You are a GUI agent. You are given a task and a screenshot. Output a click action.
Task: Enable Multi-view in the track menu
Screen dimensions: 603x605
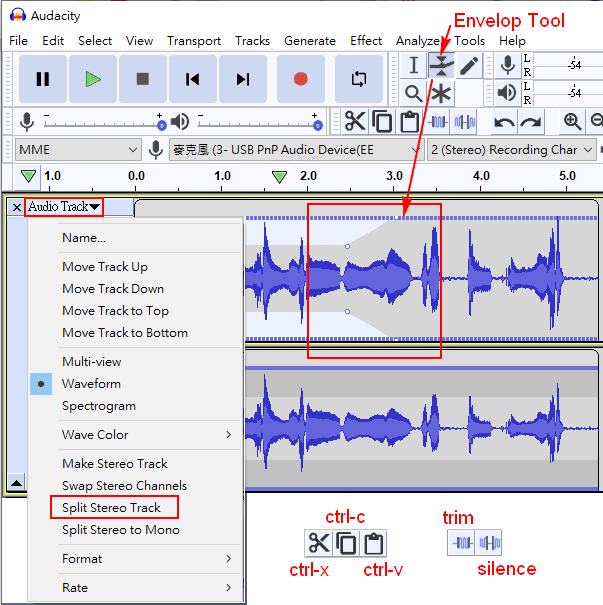pyautogui.click(x=92, y=362)
